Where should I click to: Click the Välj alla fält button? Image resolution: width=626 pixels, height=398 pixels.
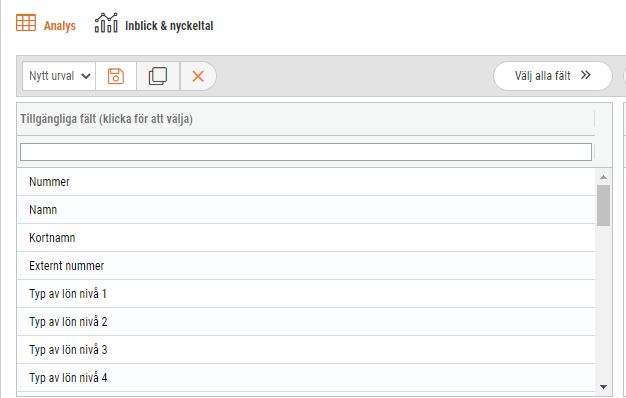(553, 76)
